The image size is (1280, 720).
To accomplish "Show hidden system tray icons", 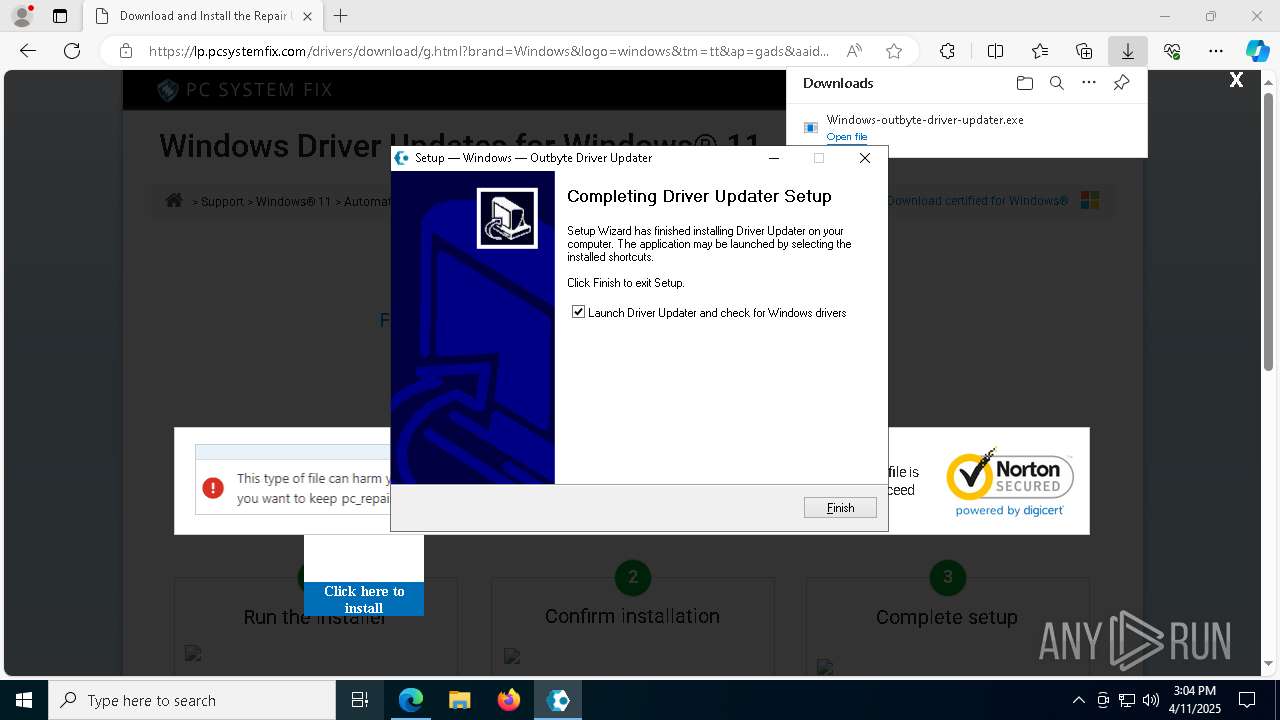I will click(x=1078, y=700).
